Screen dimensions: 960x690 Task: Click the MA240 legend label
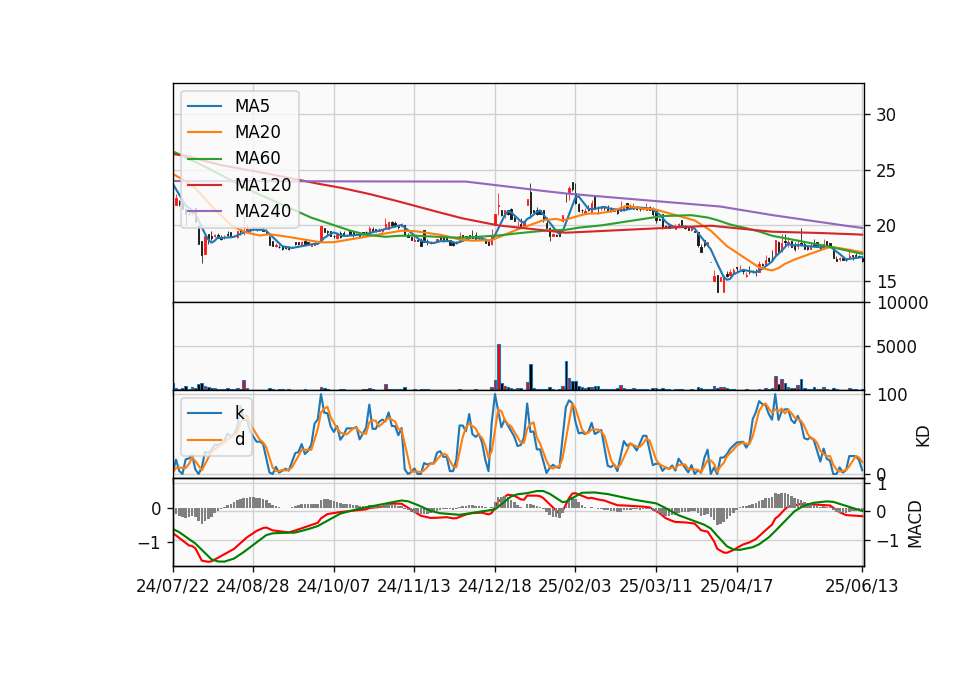tap(263, 211)
